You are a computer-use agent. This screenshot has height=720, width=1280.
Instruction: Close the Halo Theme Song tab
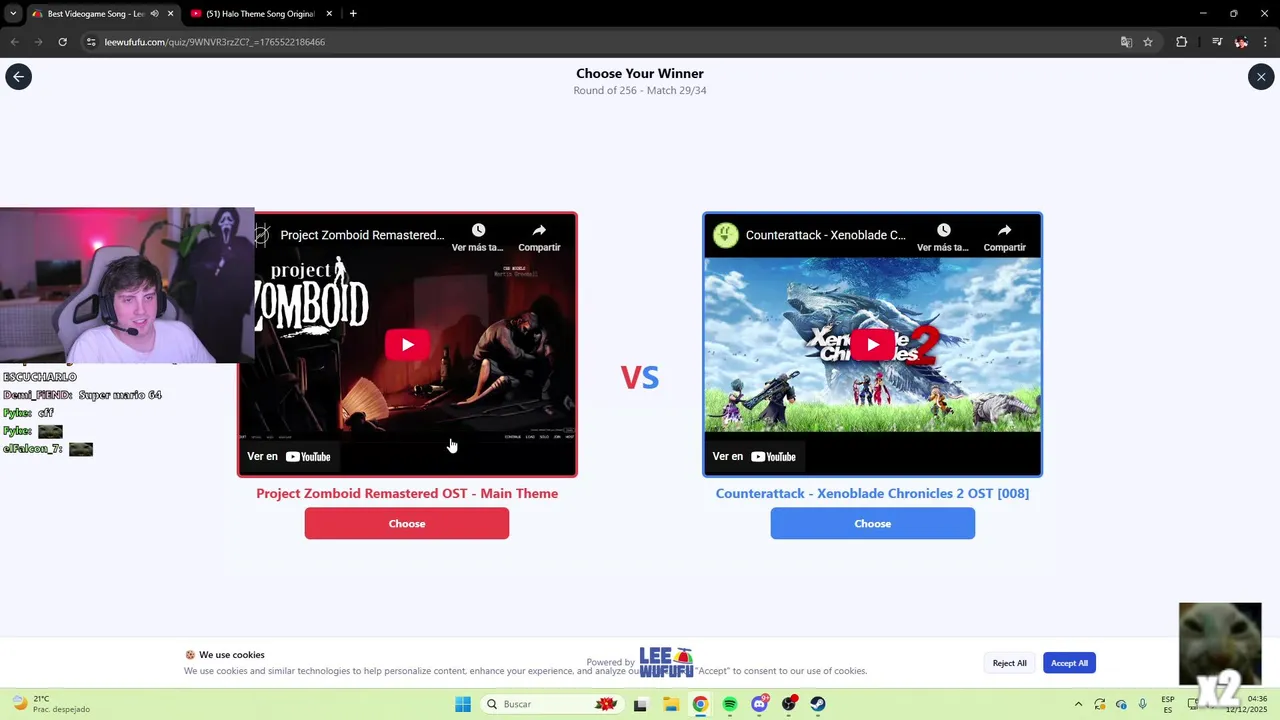[329, 14]
